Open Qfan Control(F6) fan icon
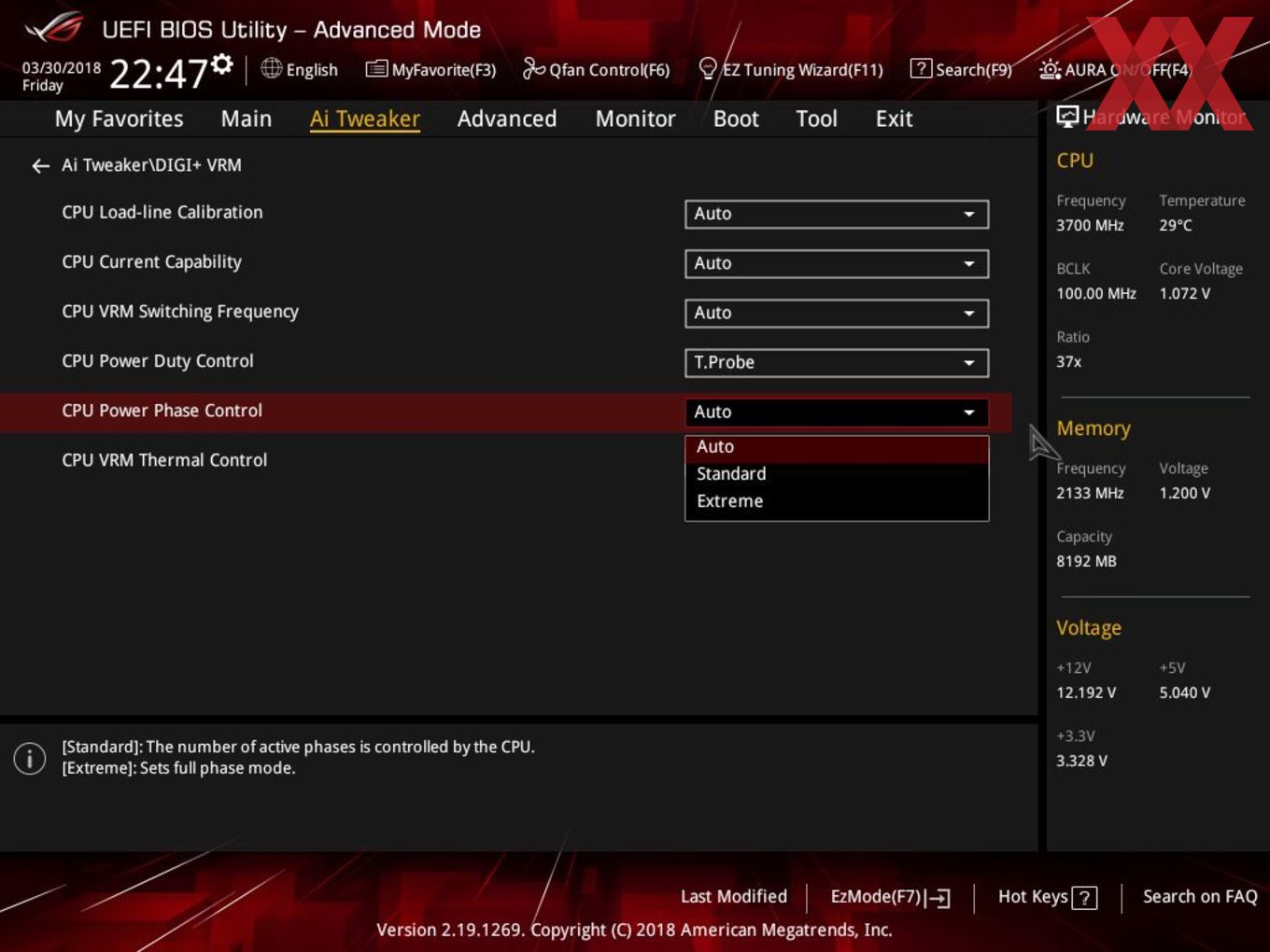 click(533, 68)
